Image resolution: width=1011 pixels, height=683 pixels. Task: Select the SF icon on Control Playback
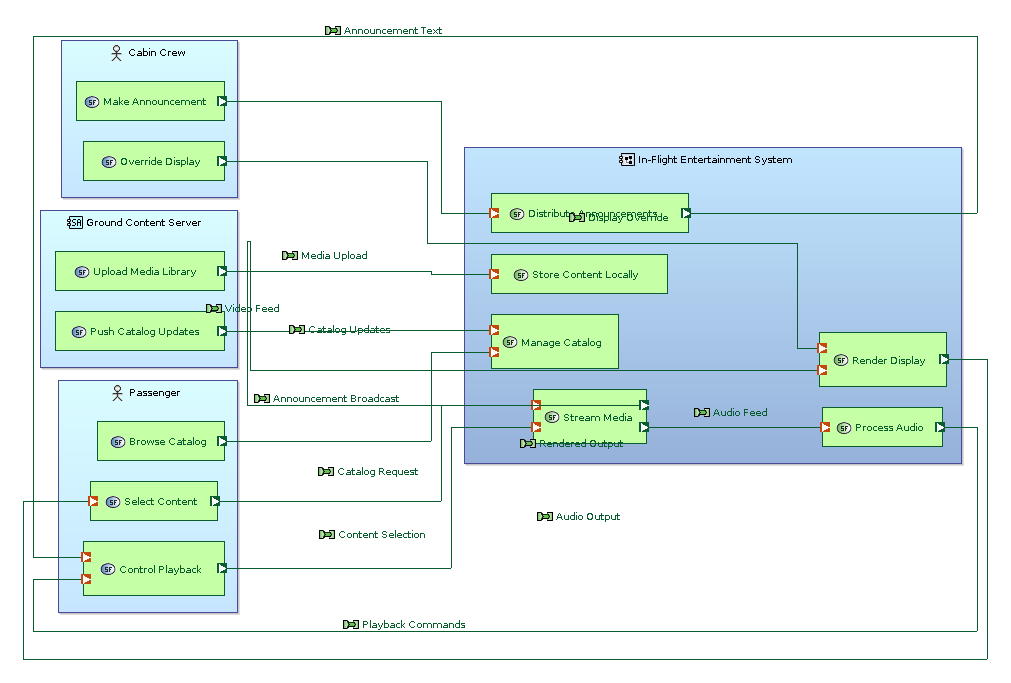click(107, 568)
